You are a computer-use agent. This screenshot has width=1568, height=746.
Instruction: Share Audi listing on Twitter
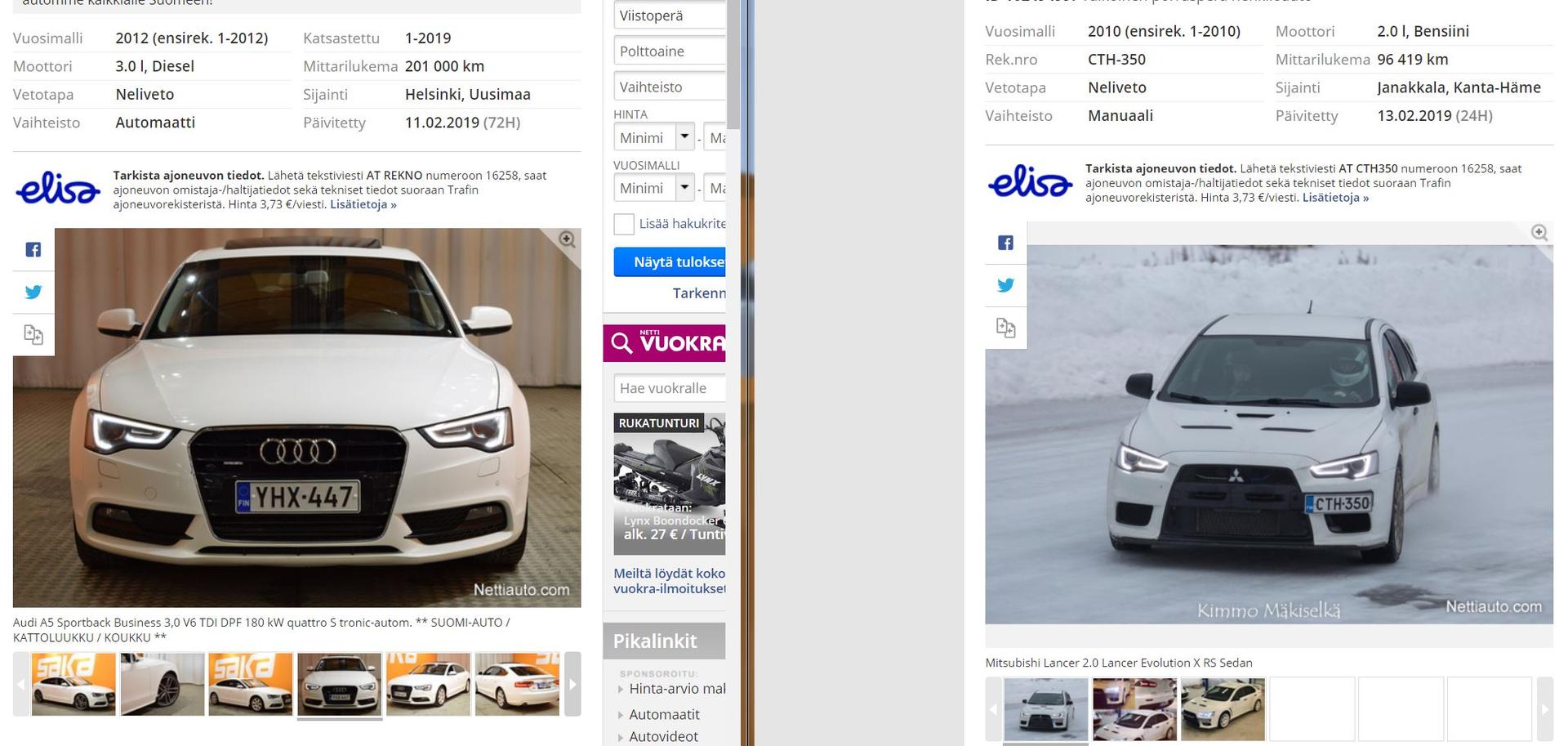pyautogui.click(x=33, y=292)
